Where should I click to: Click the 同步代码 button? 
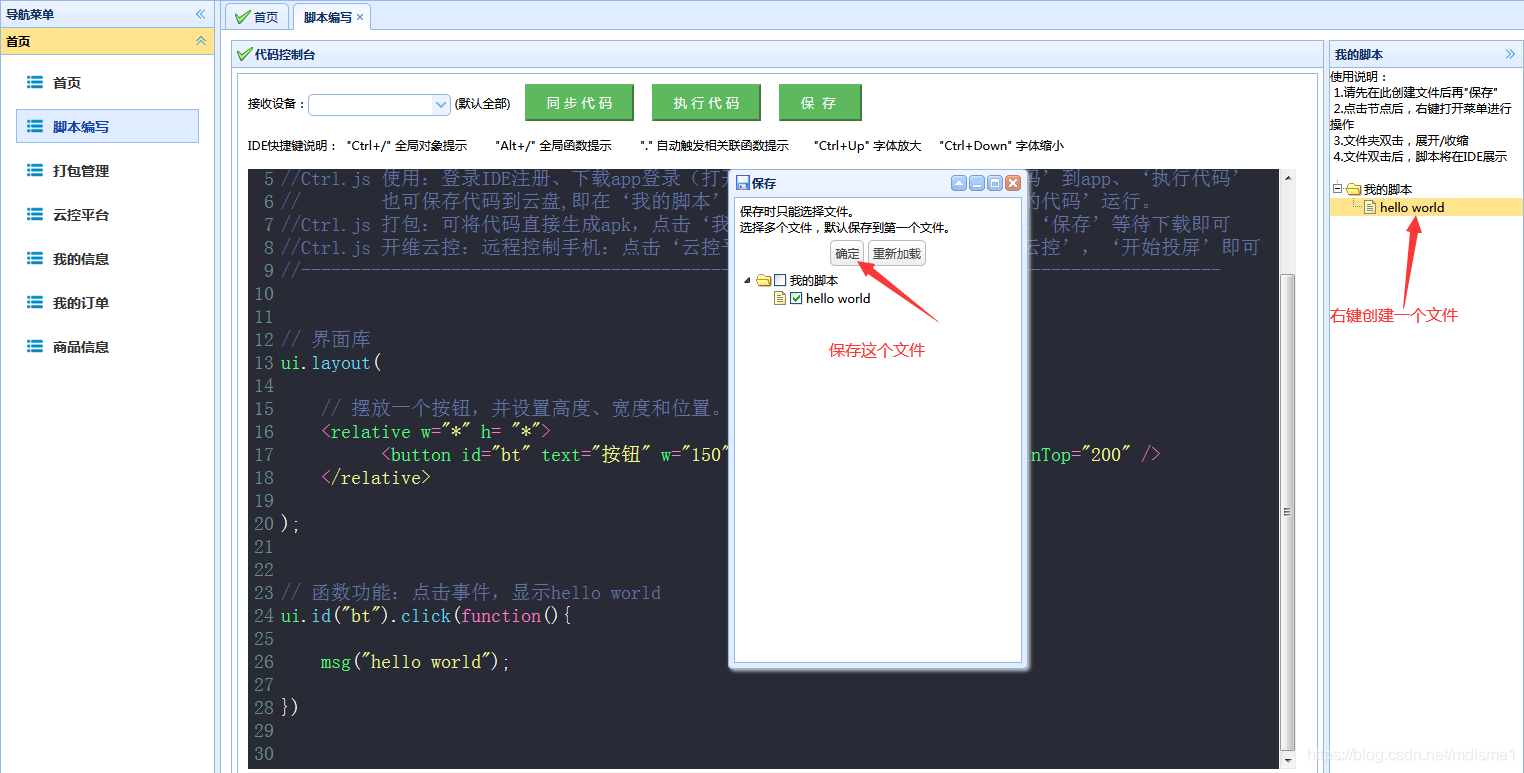tap(579, 103)
